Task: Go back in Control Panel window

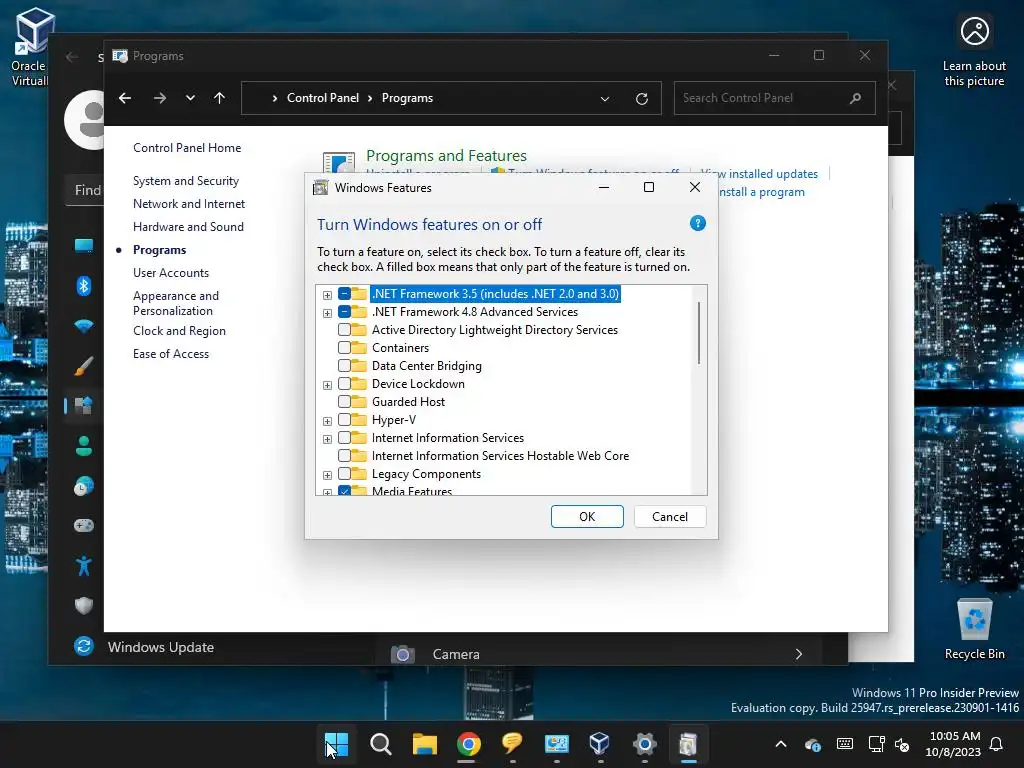Action: pos(125,98)
